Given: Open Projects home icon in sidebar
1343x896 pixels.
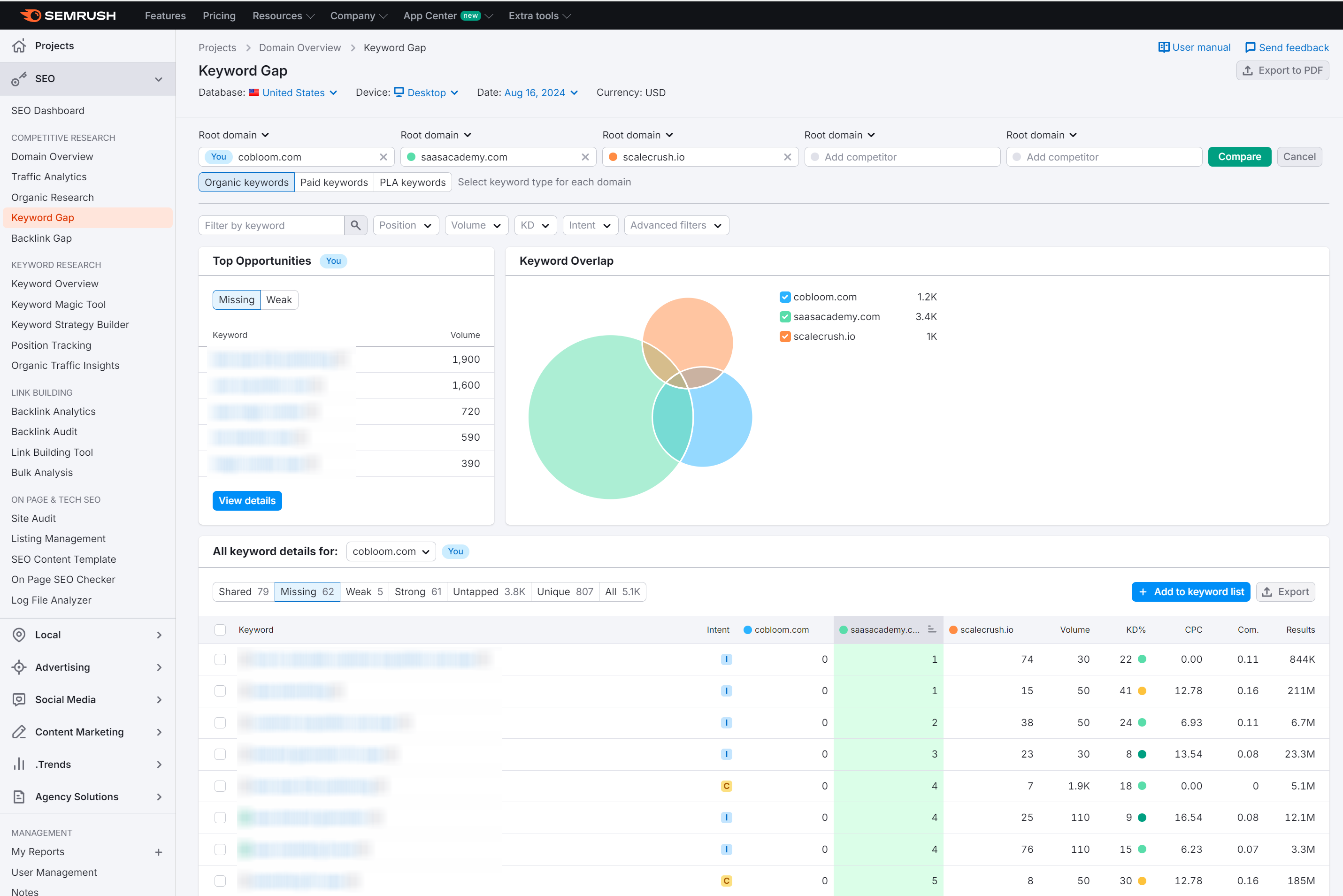Looking at the screenshot, I should (19, 46).
